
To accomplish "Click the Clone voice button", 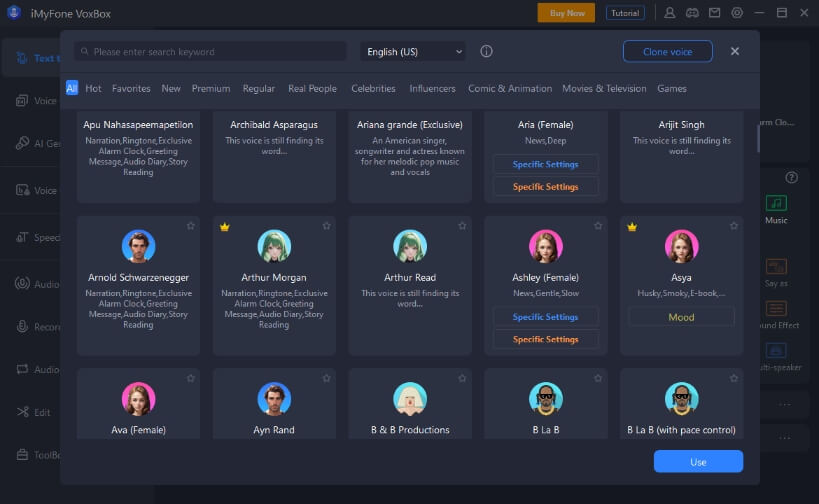I will (668, 51).
